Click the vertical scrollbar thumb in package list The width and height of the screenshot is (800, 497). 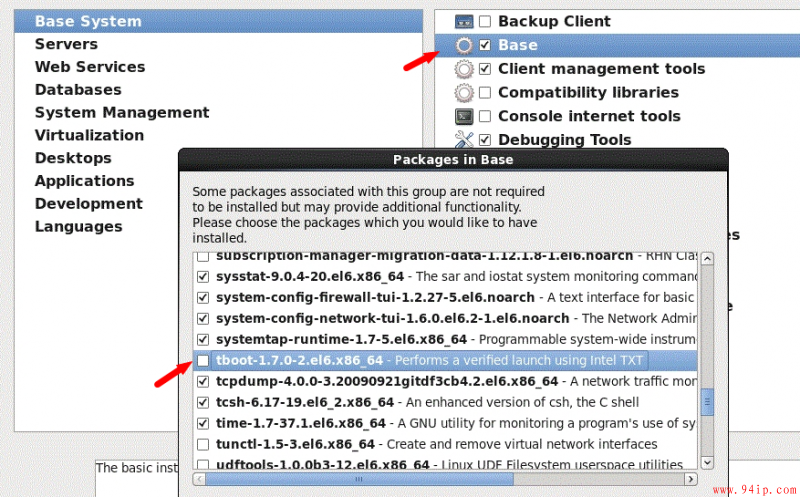tap(707, 403)
